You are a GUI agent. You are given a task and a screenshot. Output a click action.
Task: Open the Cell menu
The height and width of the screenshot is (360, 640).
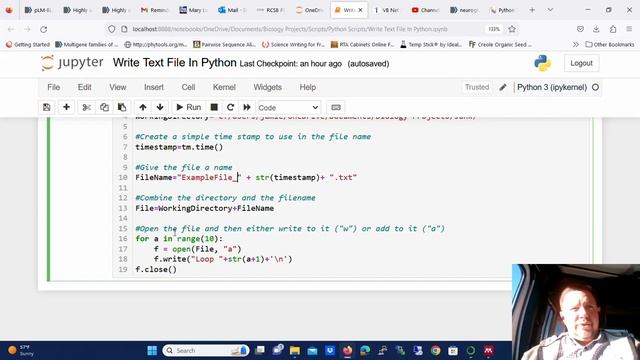188,87
